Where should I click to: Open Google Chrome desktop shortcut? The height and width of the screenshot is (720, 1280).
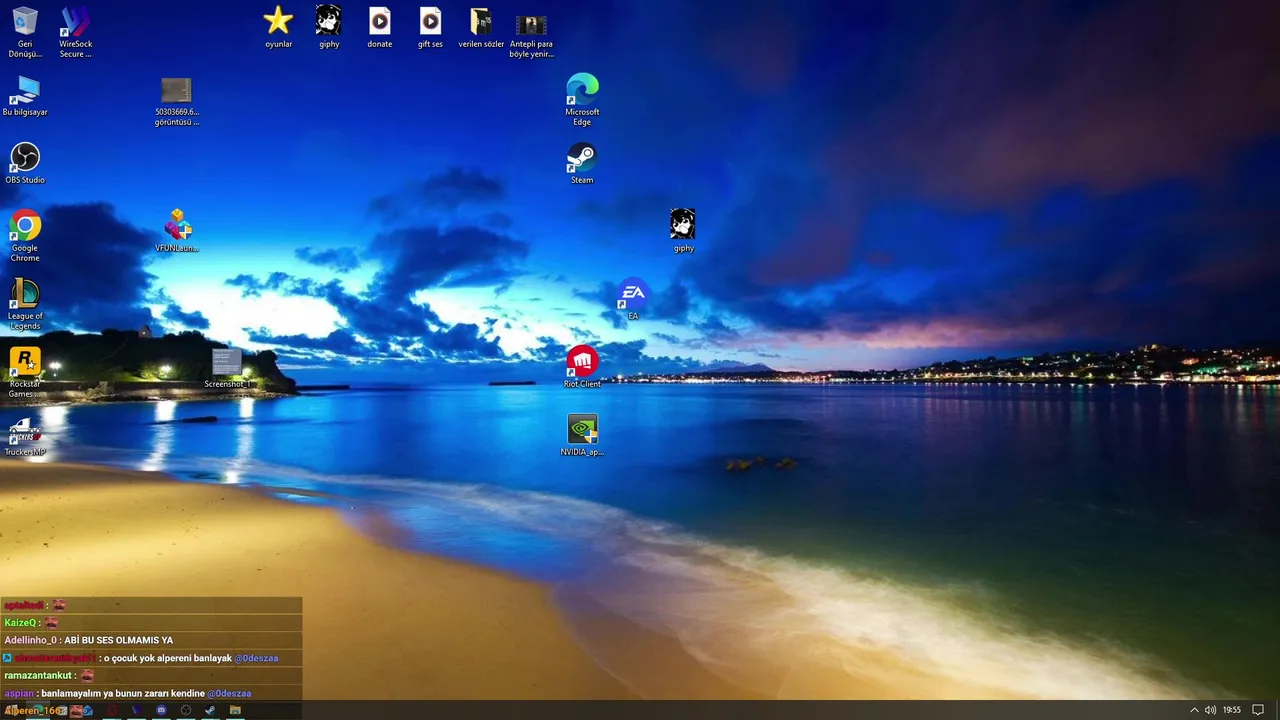point(25,236)
